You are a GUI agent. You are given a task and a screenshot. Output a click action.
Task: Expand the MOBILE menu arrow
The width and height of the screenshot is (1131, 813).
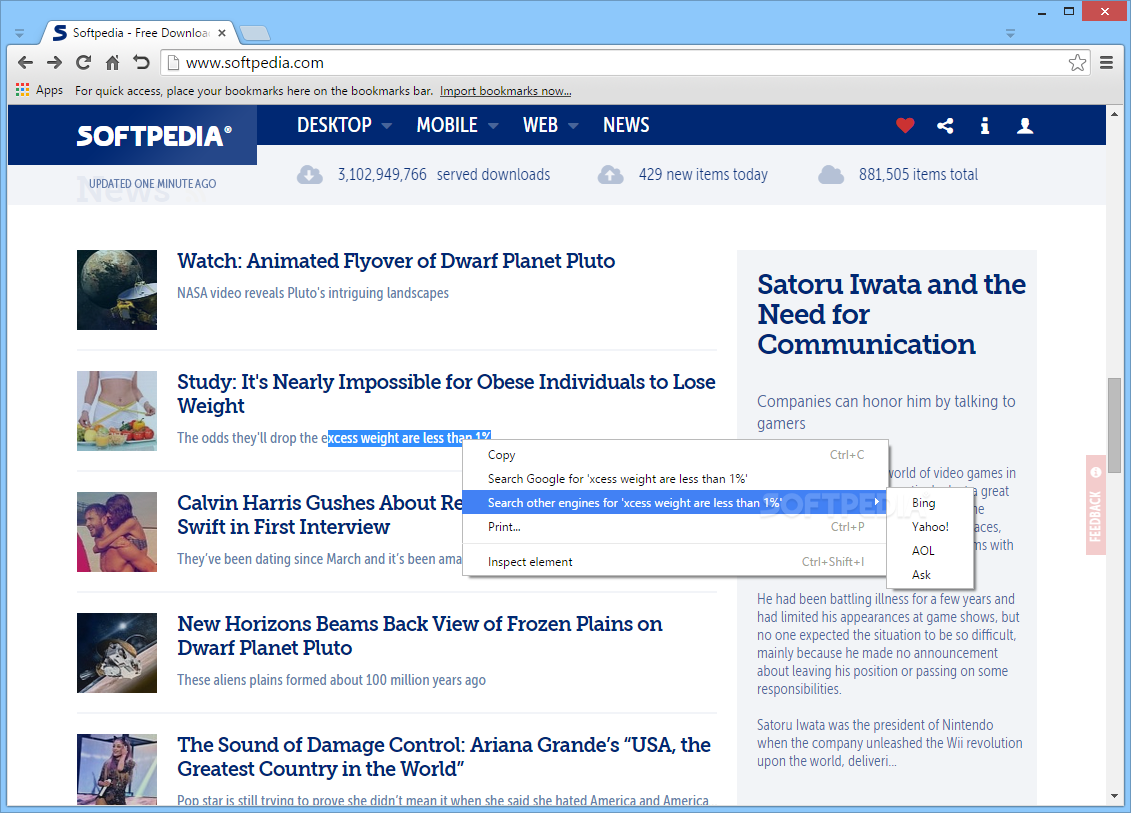tap(493, 126)
